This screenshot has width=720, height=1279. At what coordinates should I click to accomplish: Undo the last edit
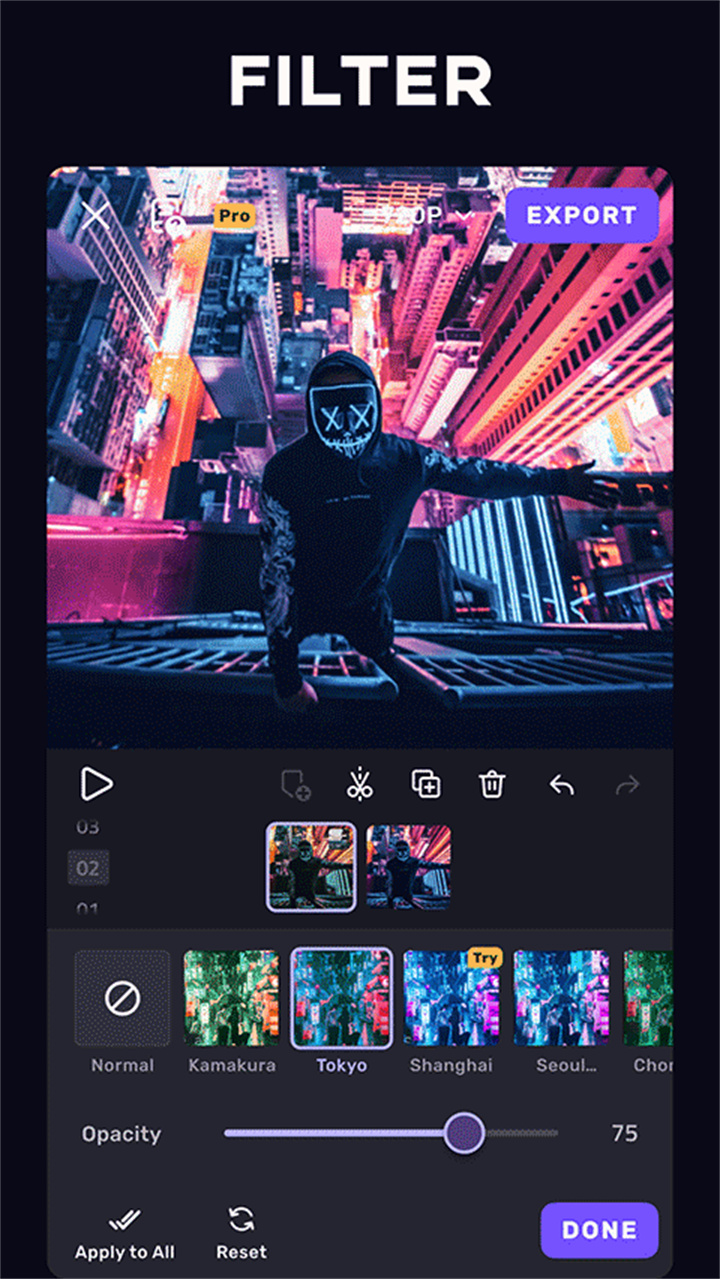561,786
